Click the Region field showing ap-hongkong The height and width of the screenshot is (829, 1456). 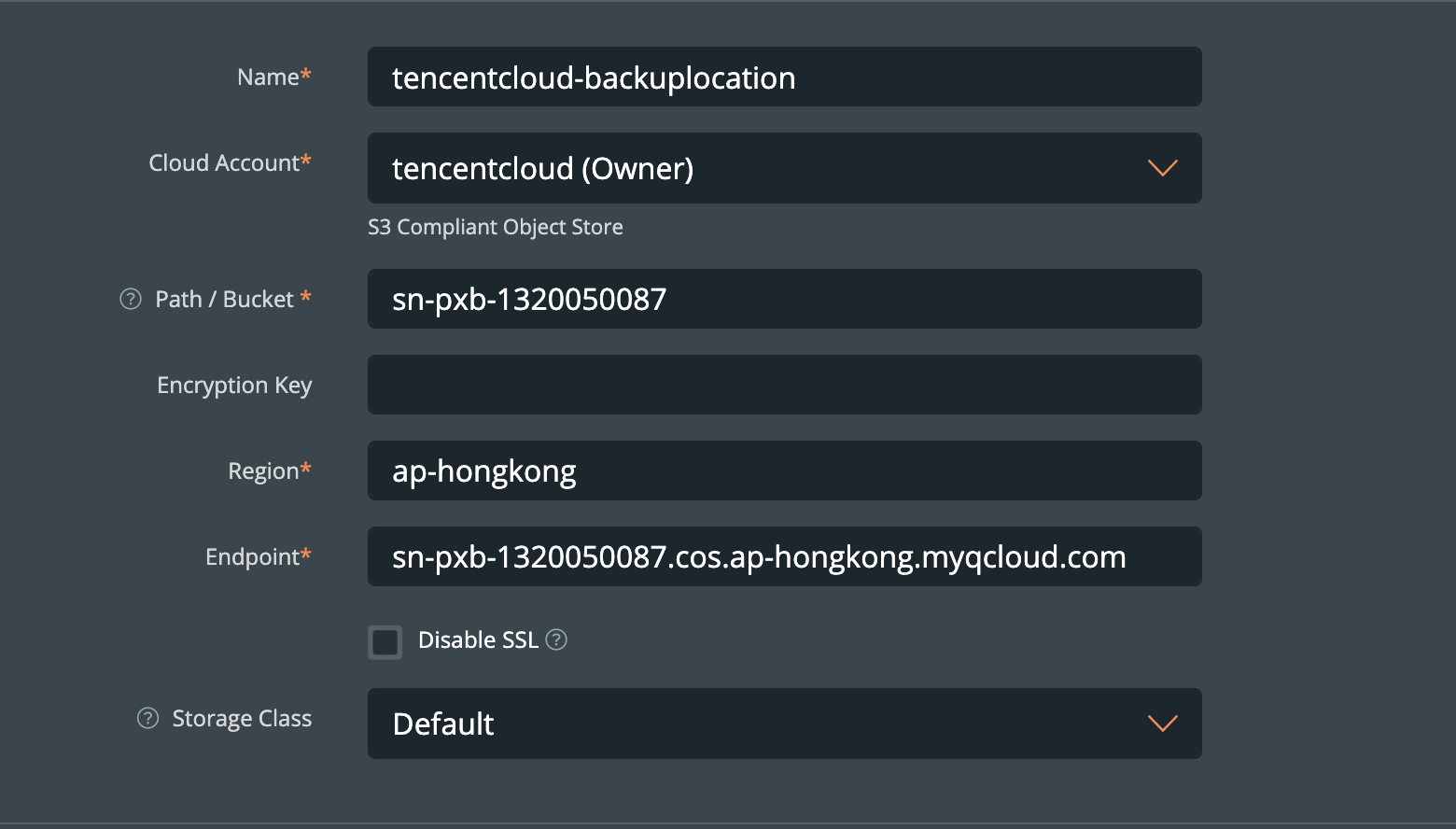tap(784, 471)
